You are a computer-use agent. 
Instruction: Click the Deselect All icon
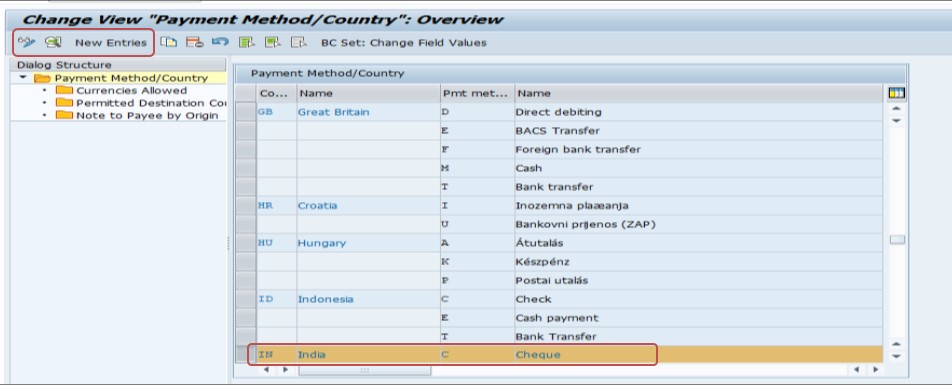tap(298, 43)
